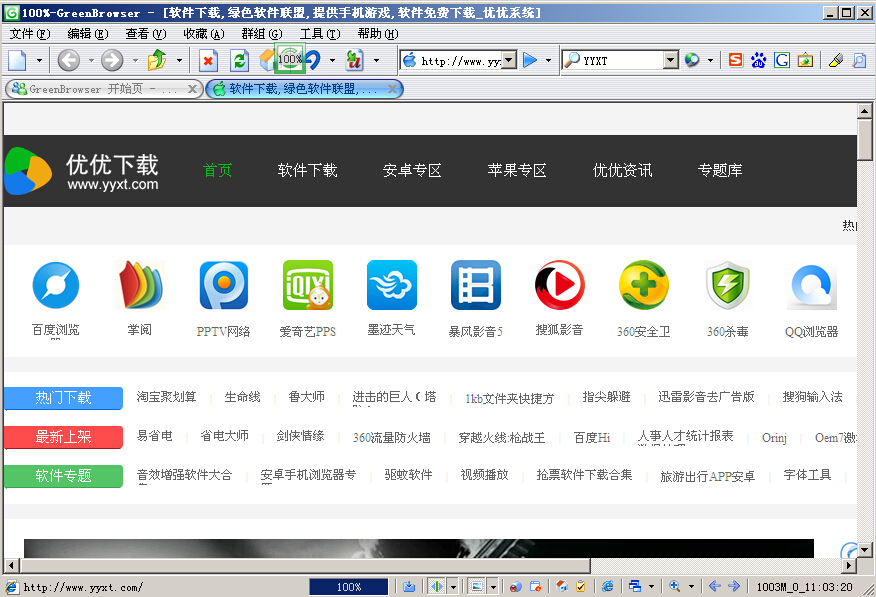876x597 pixels.
Task: Open the 鲁大师 link
Action: (306, 397)
